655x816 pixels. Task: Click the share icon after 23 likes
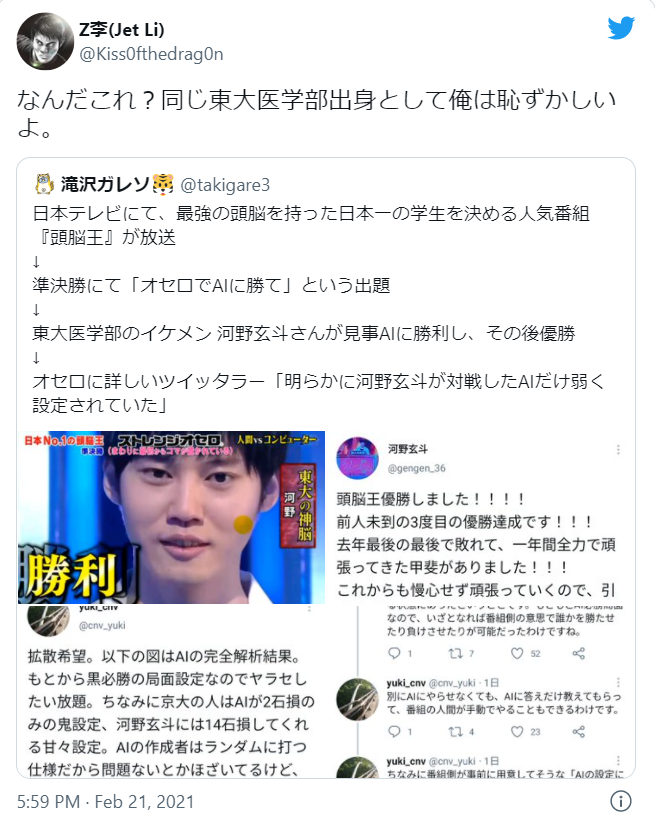[579, 732]
